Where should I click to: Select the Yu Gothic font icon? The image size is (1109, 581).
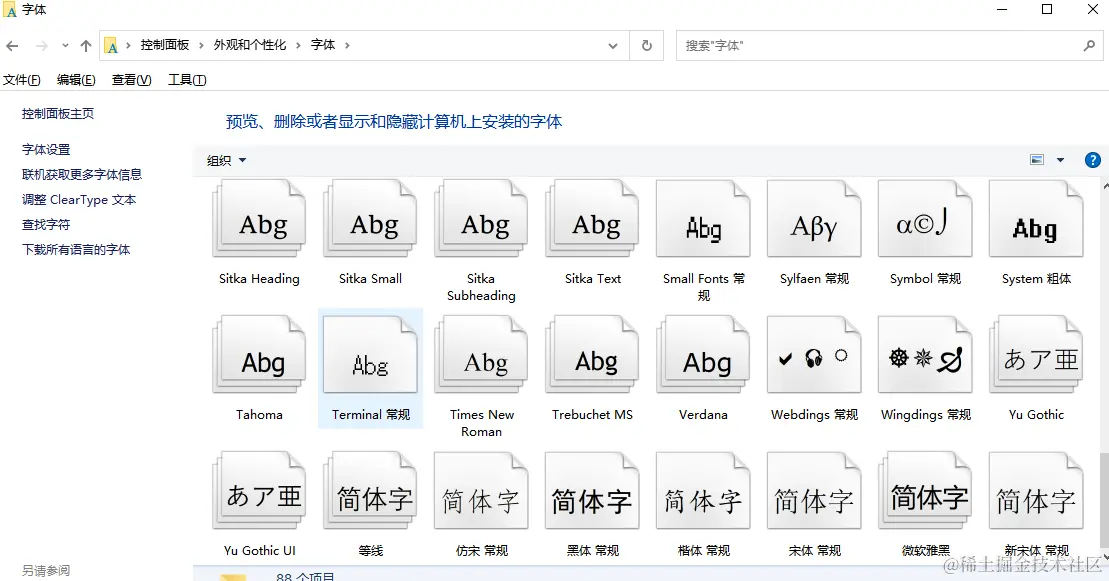(1036, 355)
